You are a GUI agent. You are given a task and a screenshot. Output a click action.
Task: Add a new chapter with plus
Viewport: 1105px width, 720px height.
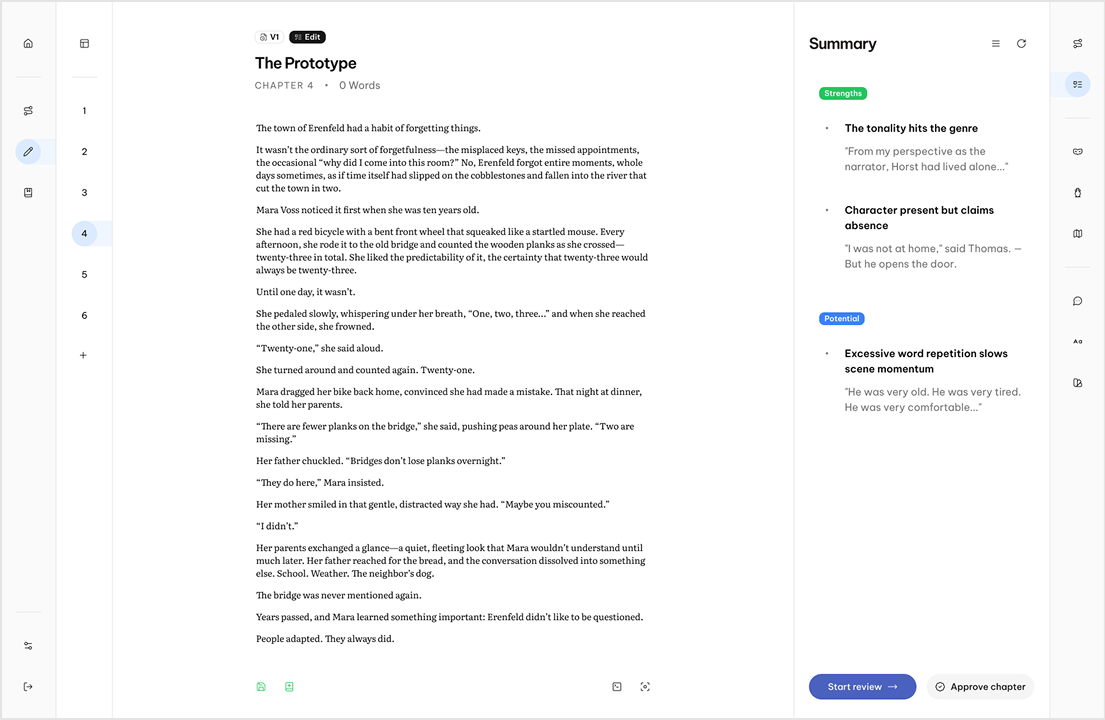click(83, 356)
